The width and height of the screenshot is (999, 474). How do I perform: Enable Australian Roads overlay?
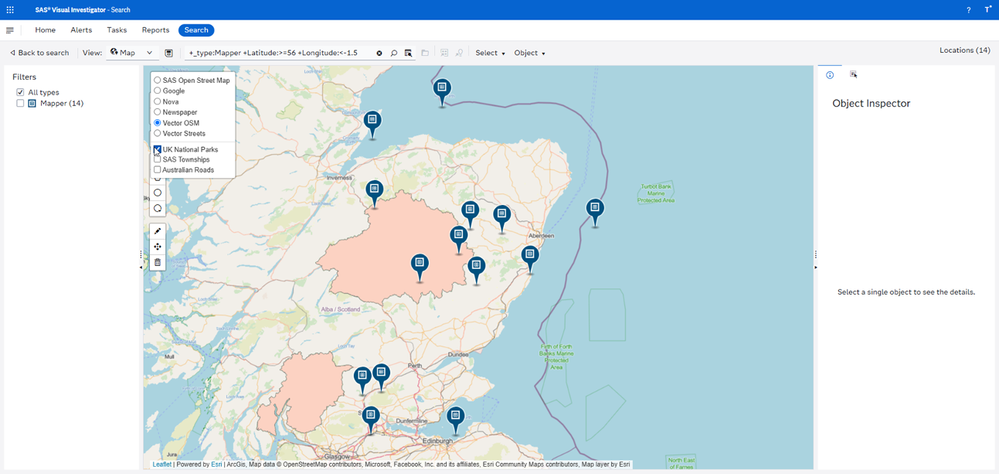tap(157, 170)
